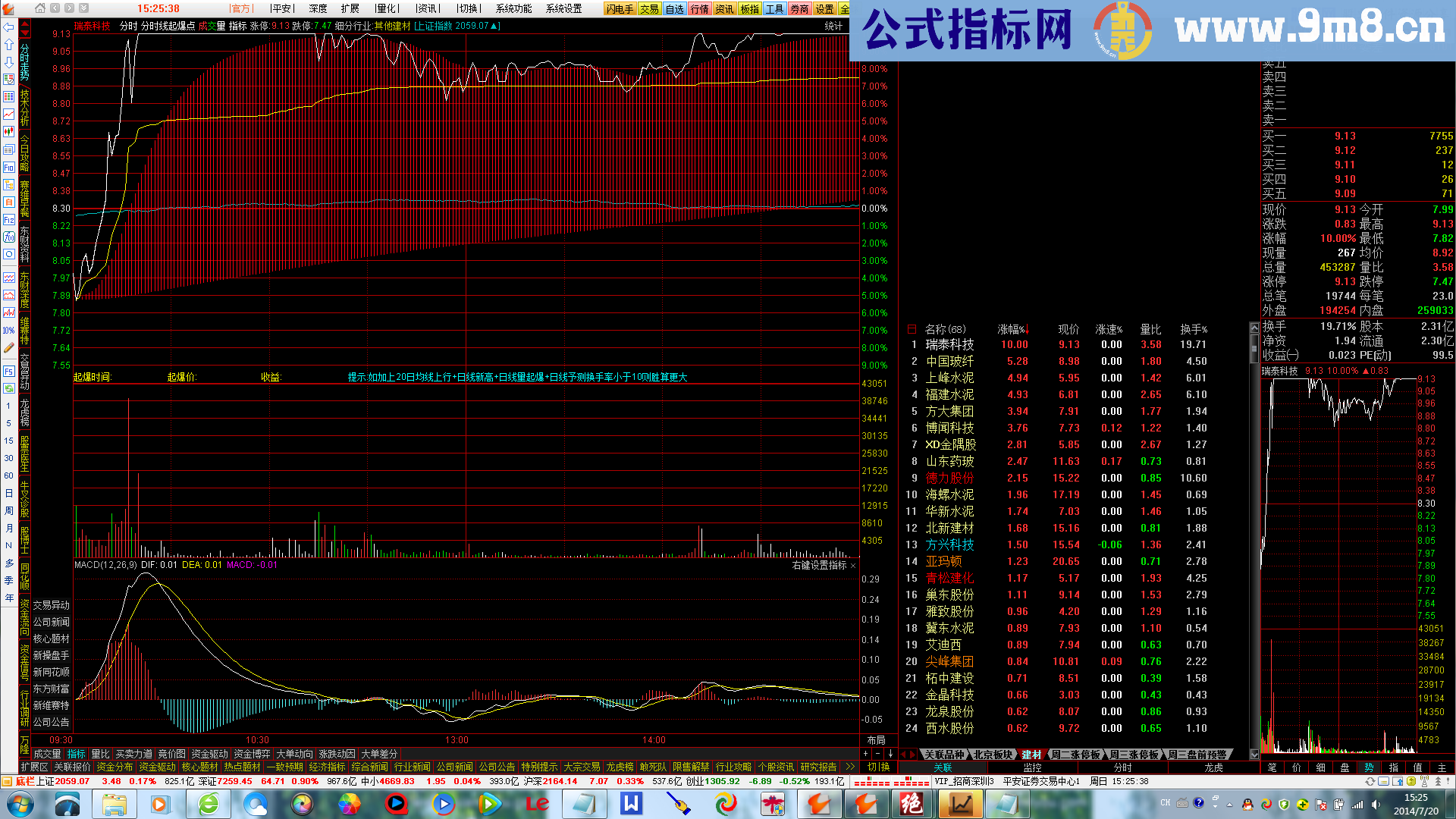Image resolution: width=1456 pixels, height=819 pixels.
Task: Click the left back arrow sidebar icon
Action: (8, 27)
